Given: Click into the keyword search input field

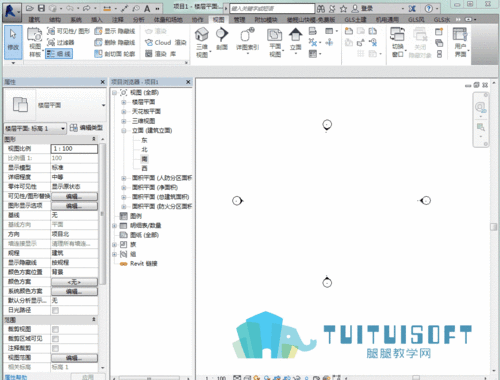Looking at the screenshot, I should pos(272,8).
